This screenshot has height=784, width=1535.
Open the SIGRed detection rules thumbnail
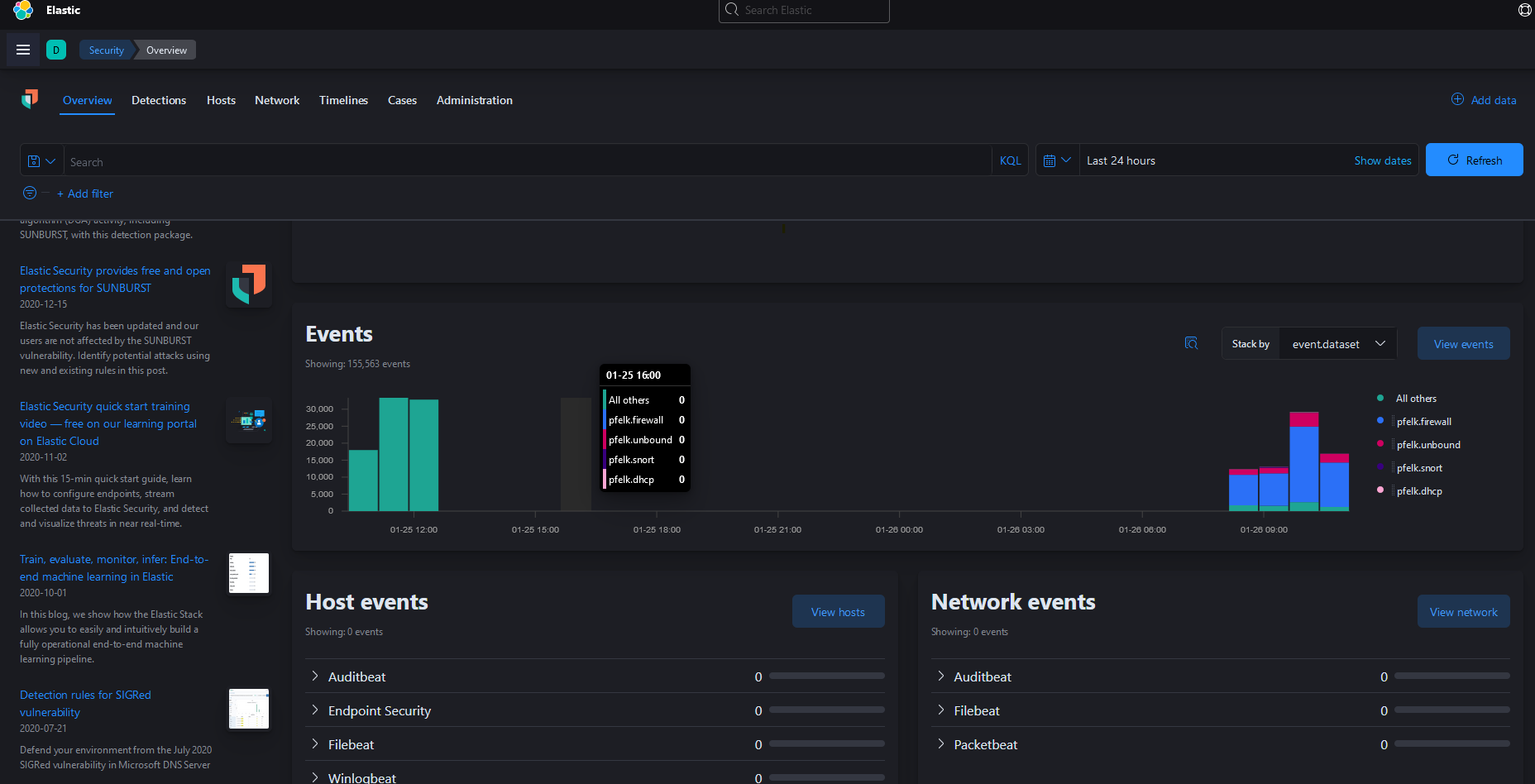(249, 709)
